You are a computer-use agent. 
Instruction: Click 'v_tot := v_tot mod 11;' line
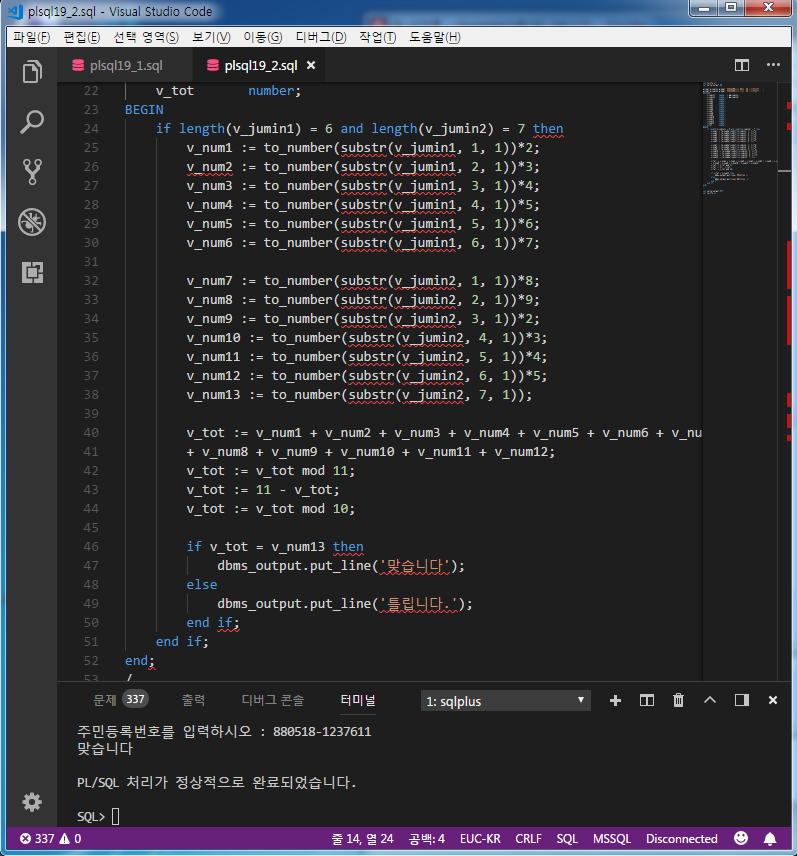pyautogui.click(x=270, y=471)
